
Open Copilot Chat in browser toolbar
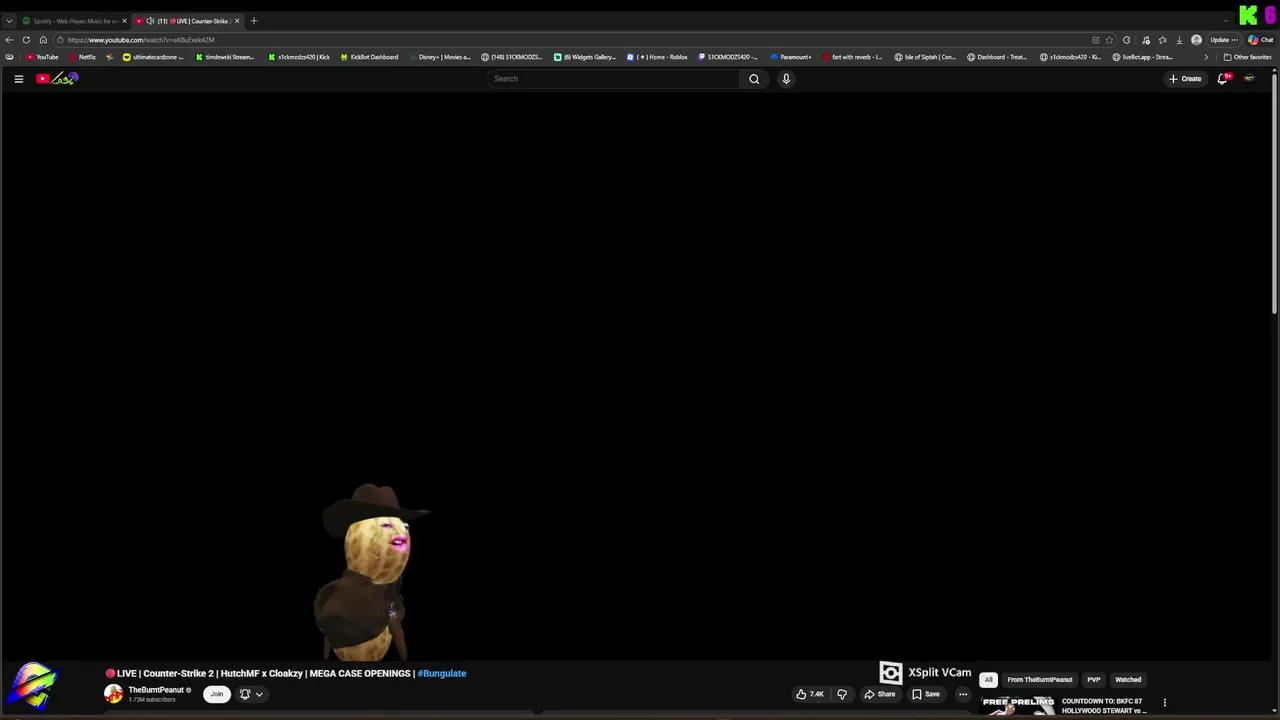(x=1259, y=40)
